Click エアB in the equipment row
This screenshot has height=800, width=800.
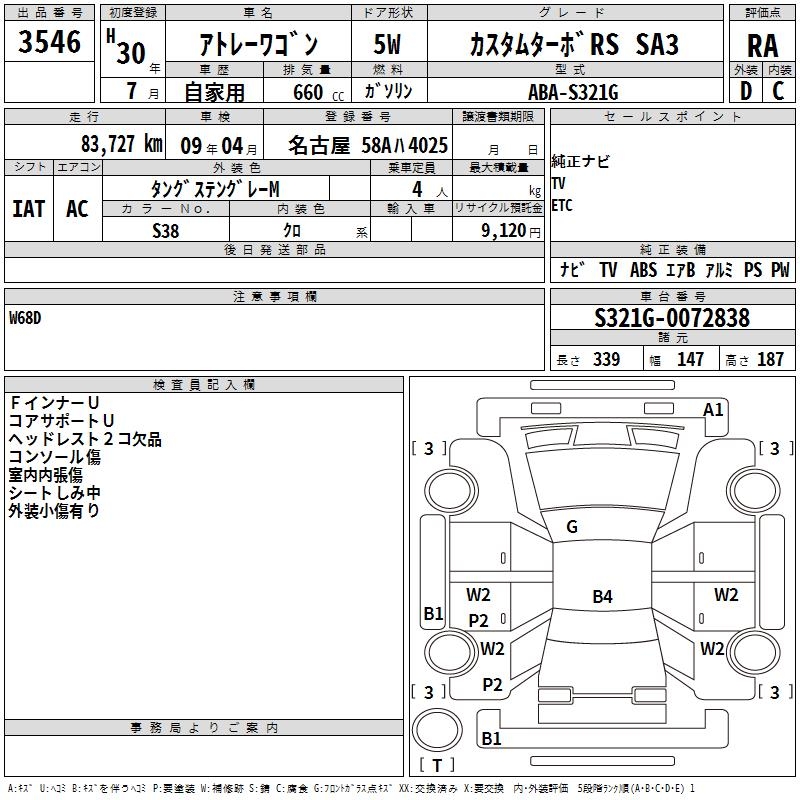pos(681,270)
